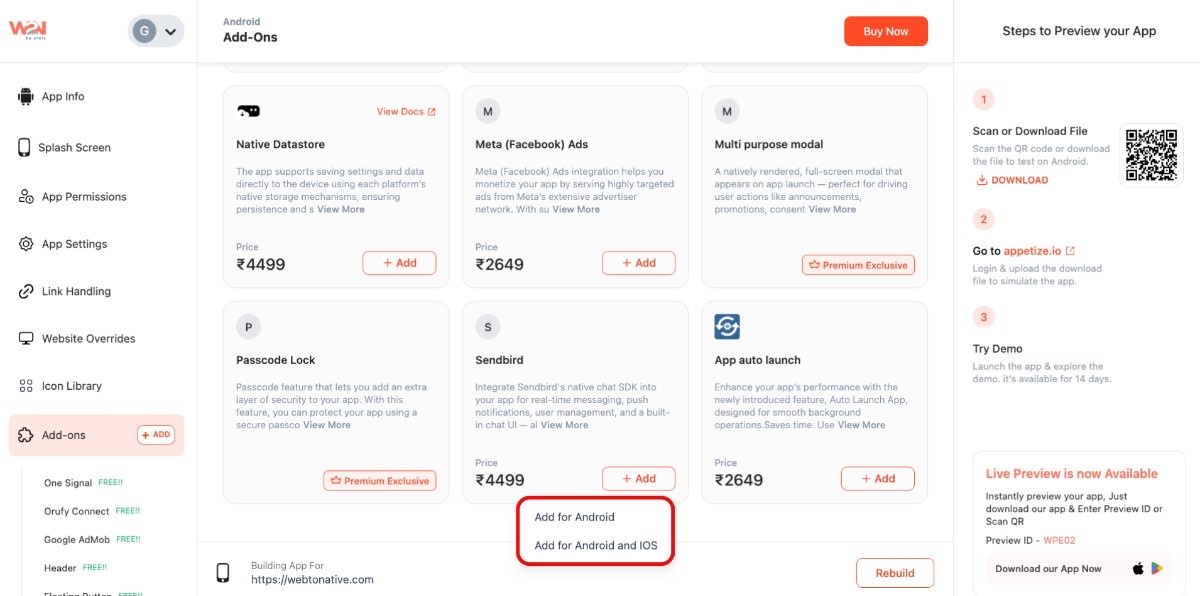The height and width of the screenshot is (596, 1200).
Task: Add the Meta (Facebook) Ads add-on
Action: (638, 263)
